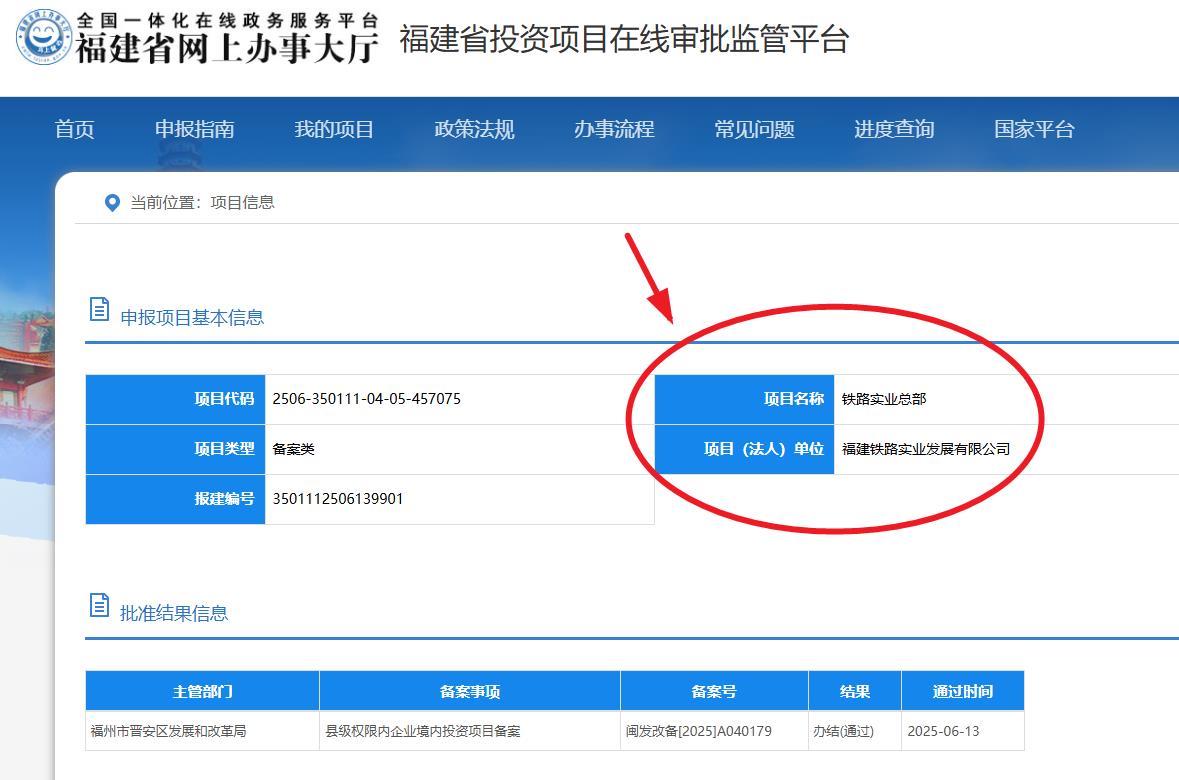Click the 项目名称 label cell
1179x780 pixels.
744,399
